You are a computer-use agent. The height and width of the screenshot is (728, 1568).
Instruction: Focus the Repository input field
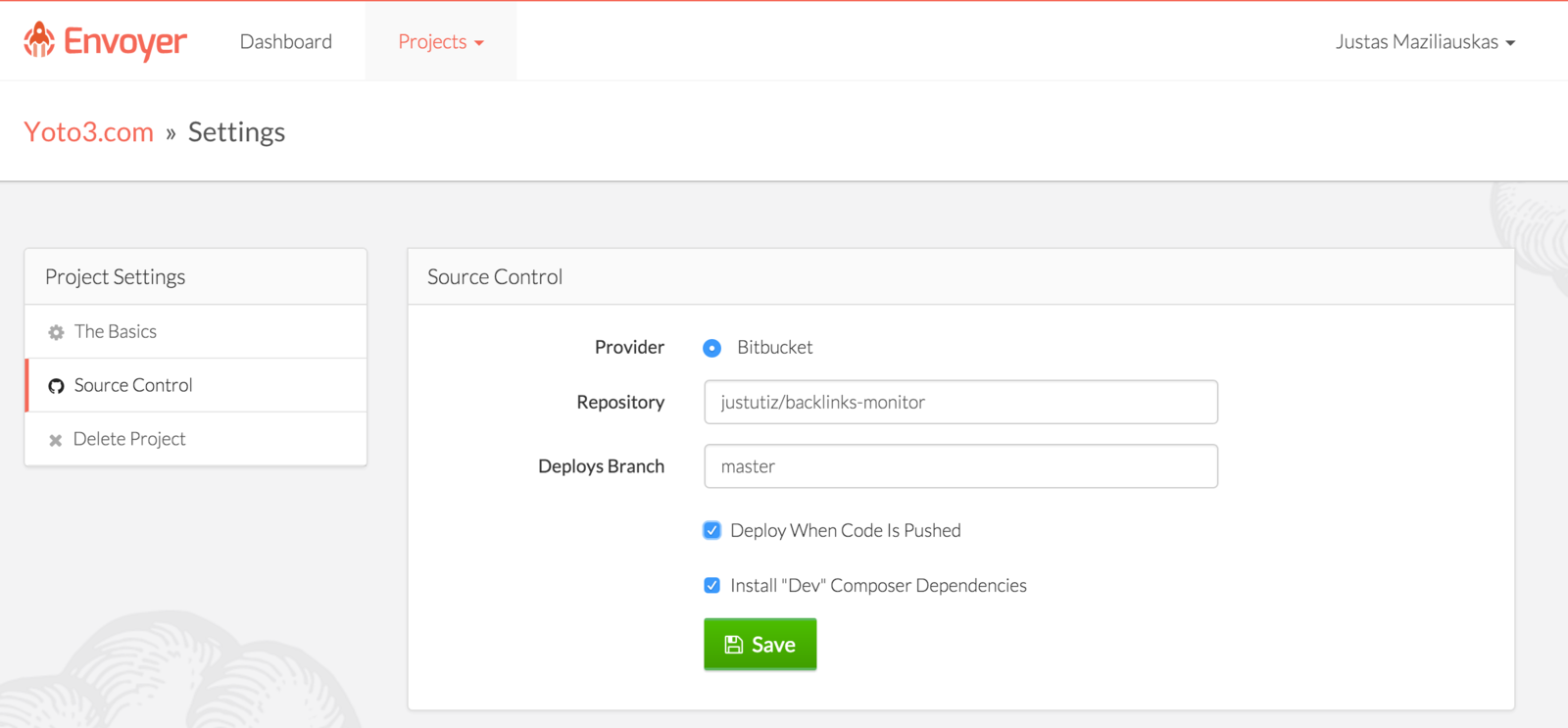(961, 402)
